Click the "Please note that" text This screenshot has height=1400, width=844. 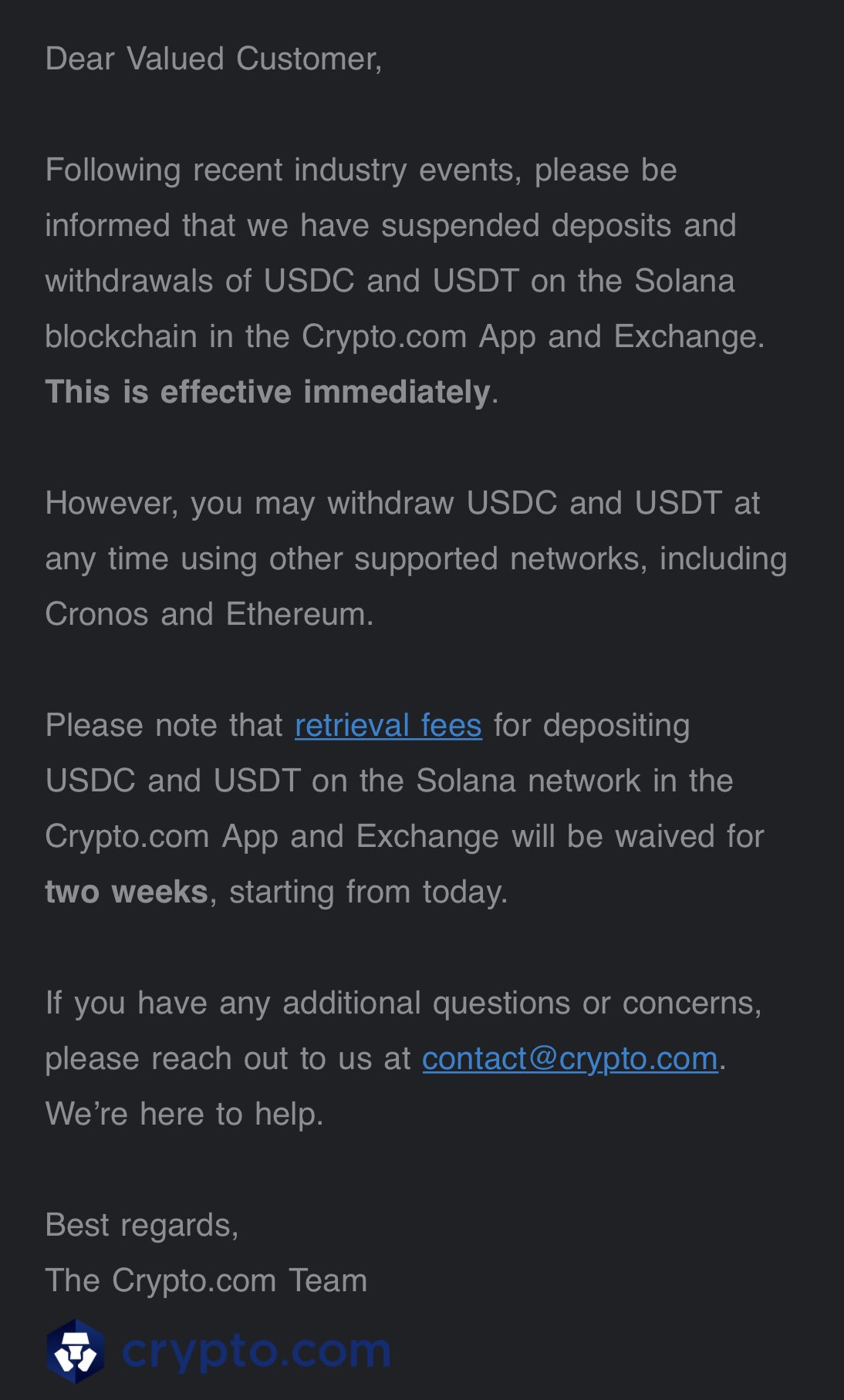[164, 725]
